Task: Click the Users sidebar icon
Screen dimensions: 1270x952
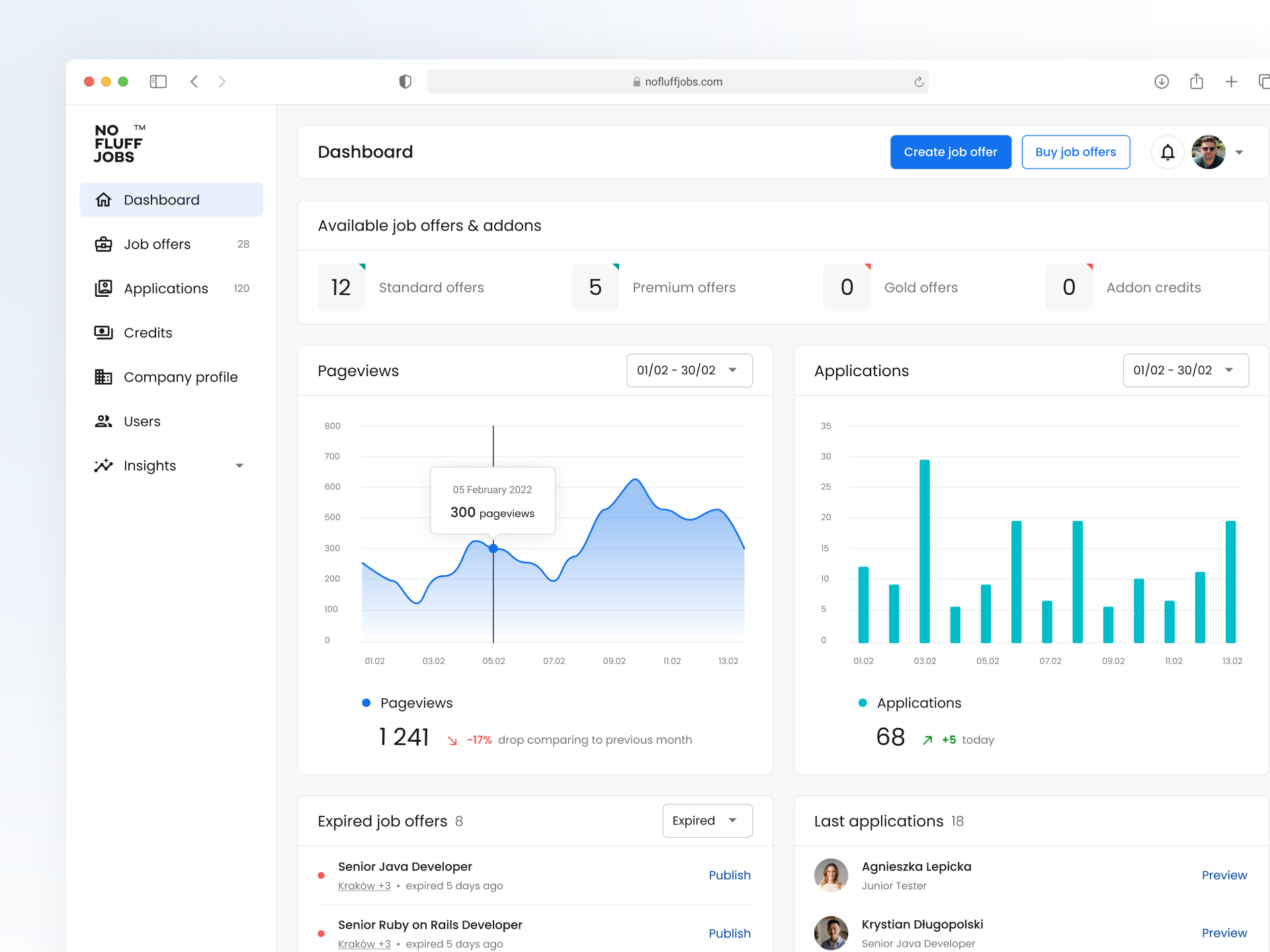Action: 104,421
